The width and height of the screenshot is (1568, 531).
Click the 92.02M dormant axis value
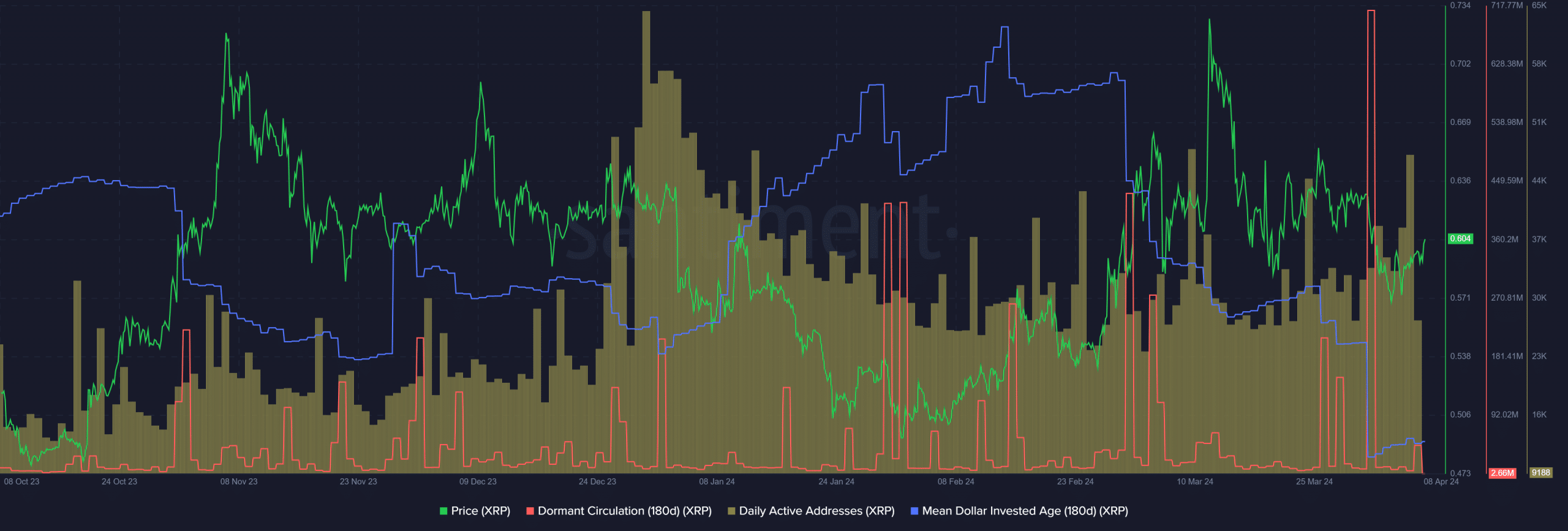(x=1504, y=415)
